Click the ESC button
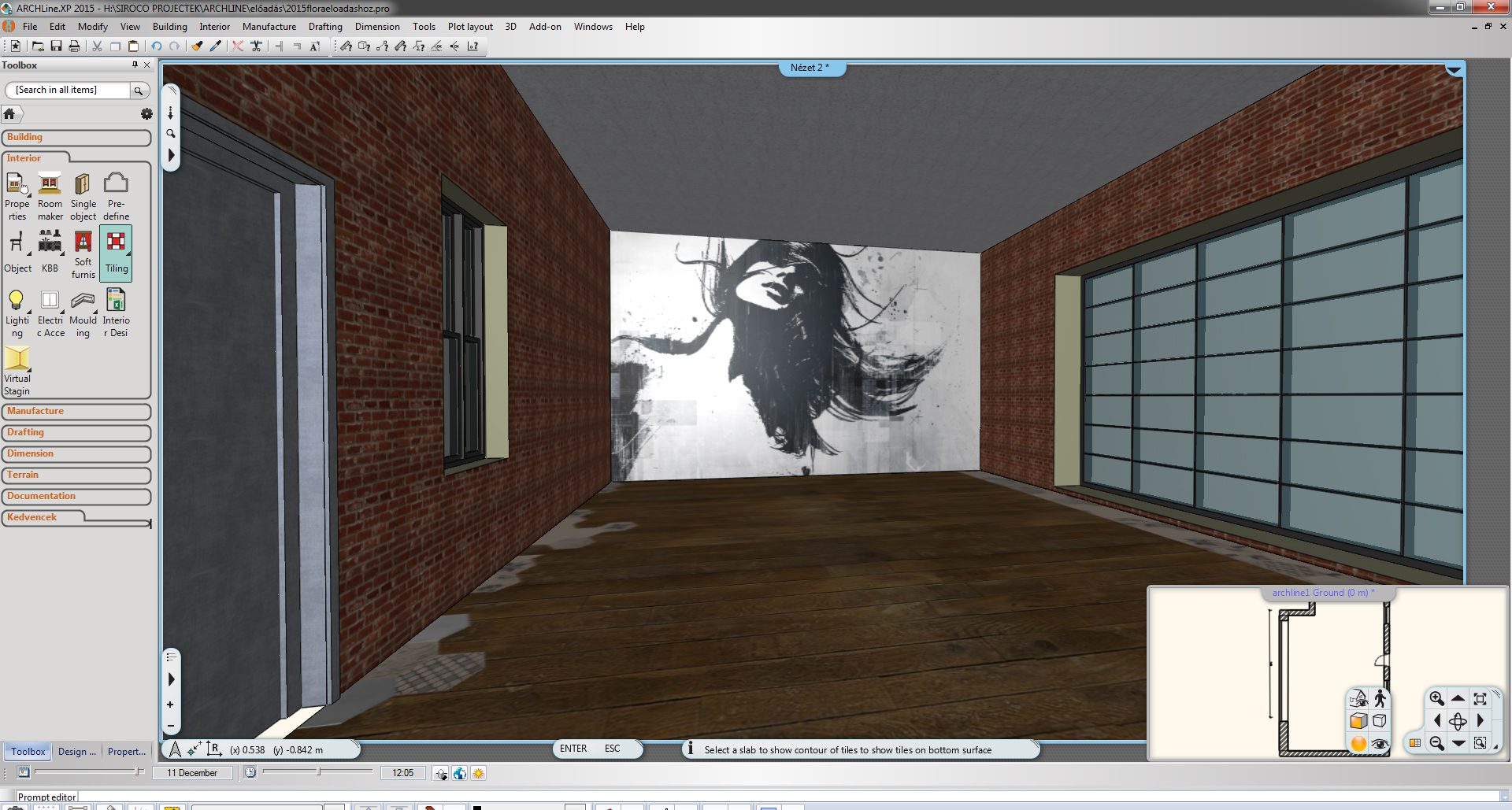The width and height of the screenshot is (1512, 810). (612, 749)
